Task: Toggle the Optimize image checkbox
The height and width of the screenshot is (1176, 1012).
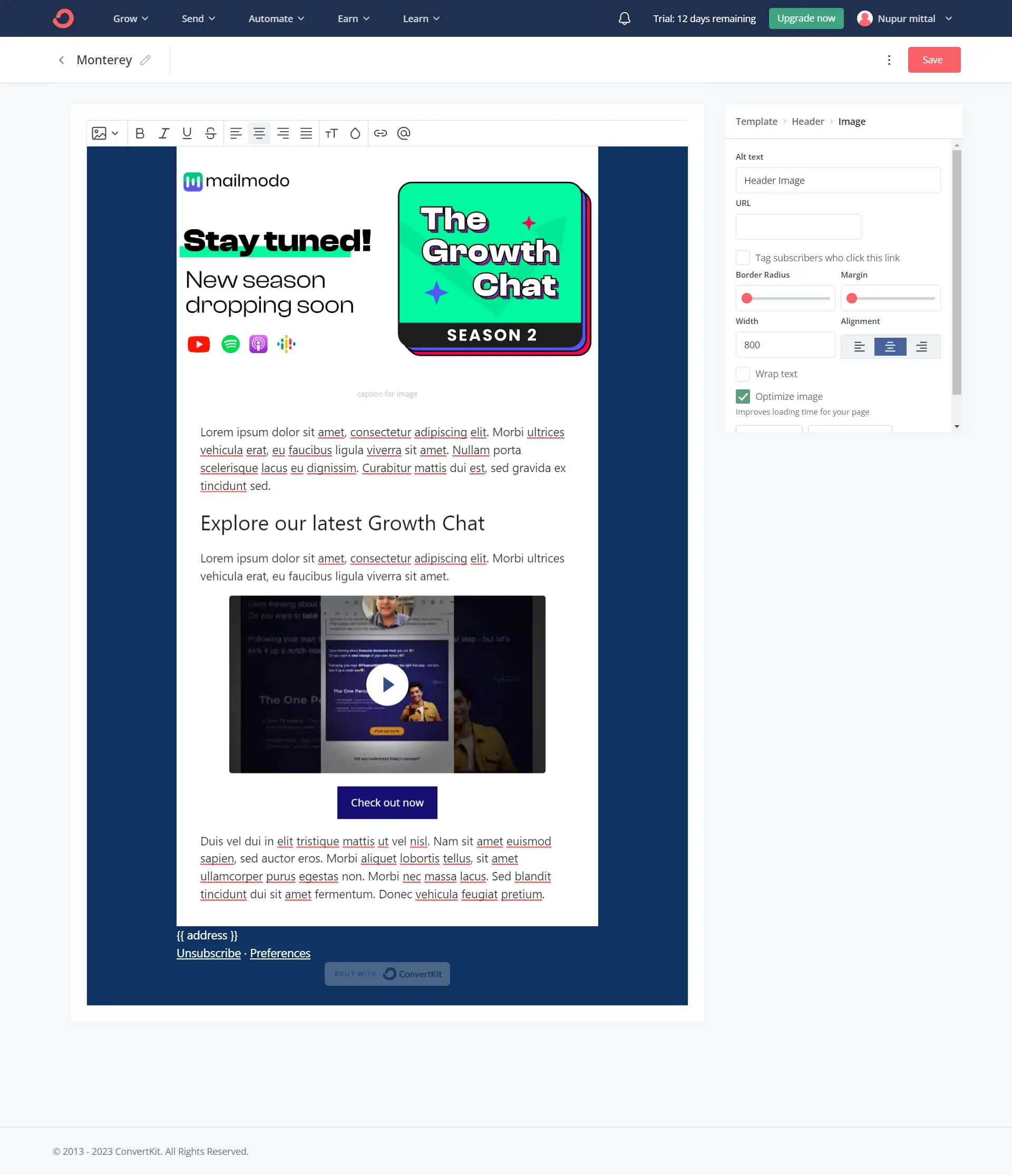Action: 743,396
